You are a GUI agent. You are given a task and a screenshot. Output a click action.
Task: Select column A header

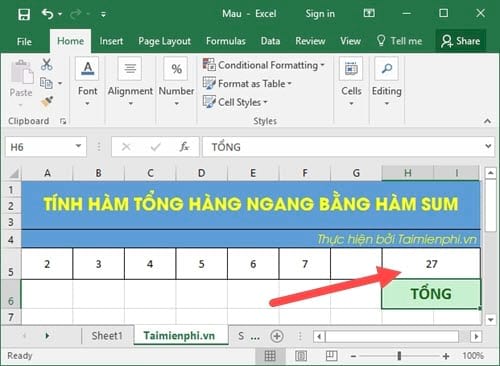point(47,173)
